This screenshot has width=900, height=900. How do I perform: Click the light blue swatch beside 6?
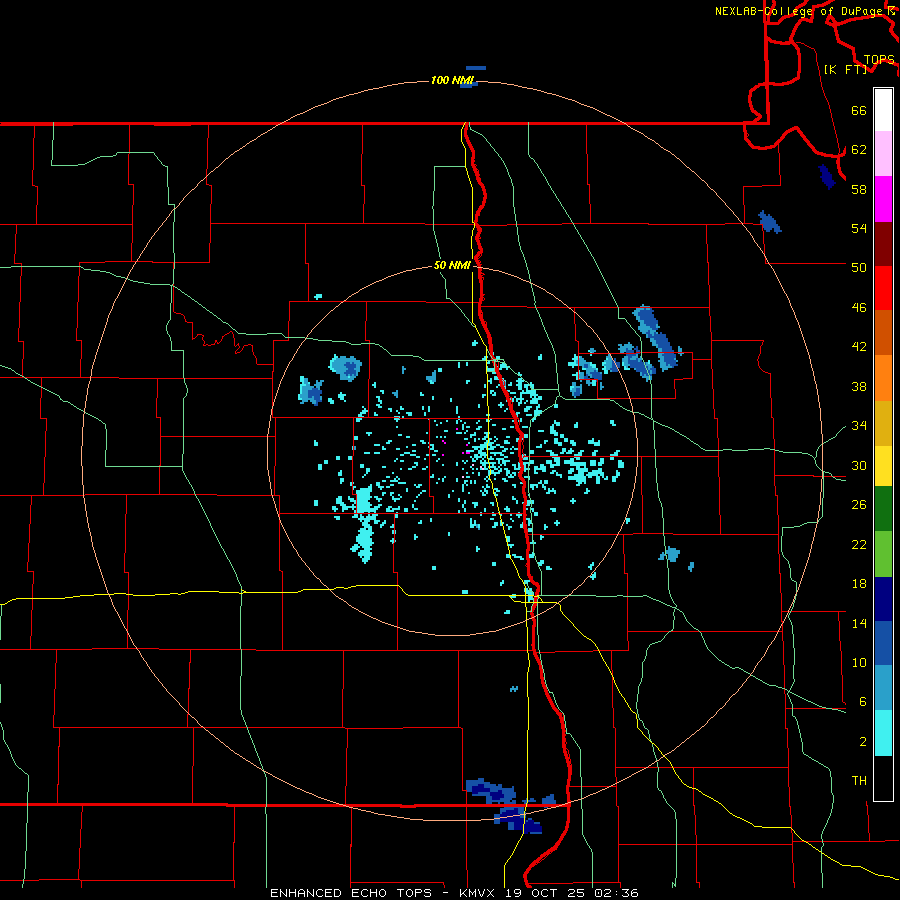tap(883, 688)
